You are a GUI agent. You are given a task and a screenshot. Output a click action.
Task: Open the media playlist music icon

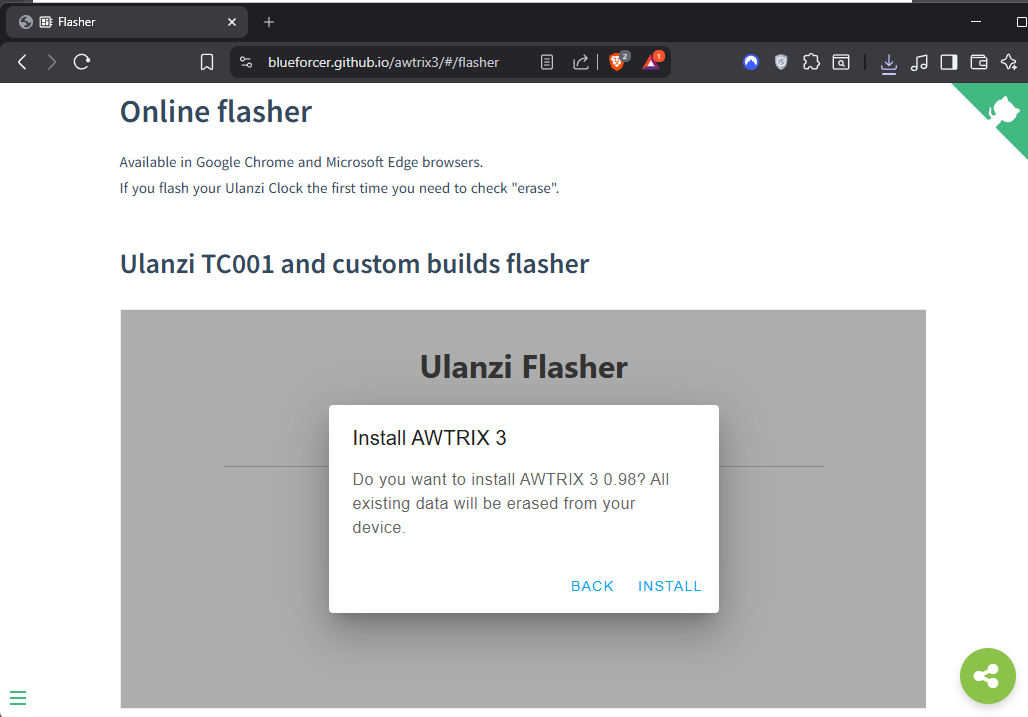coord(919,62)
